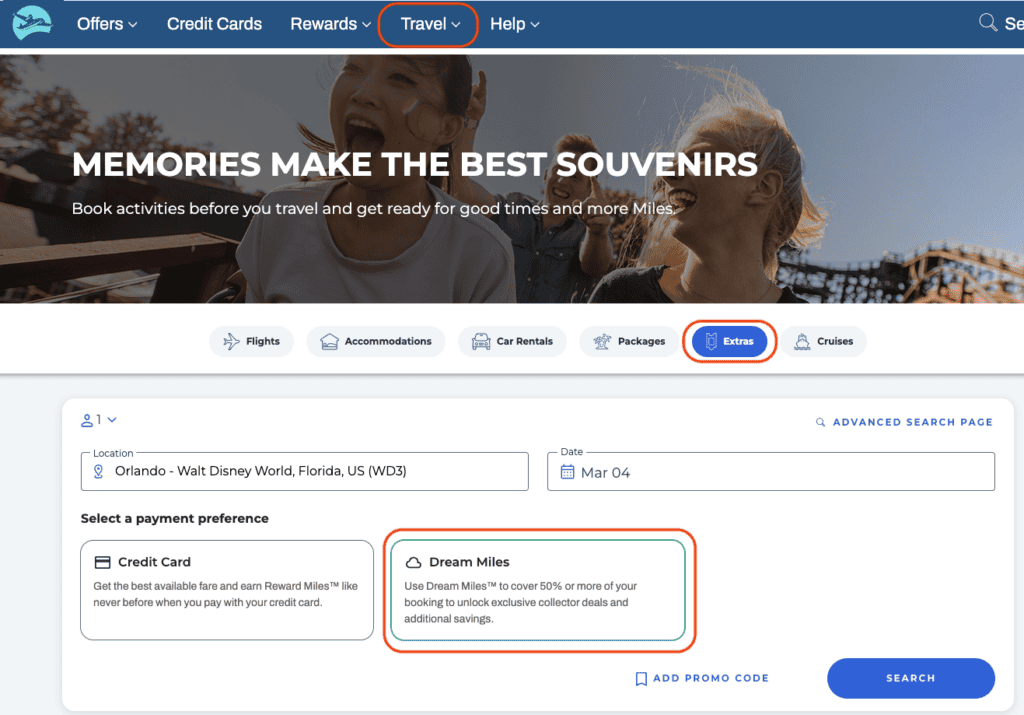The image size is (1024, 715).
Task: Click the airplane icon on Flights
Action: [x=231, y=342]
